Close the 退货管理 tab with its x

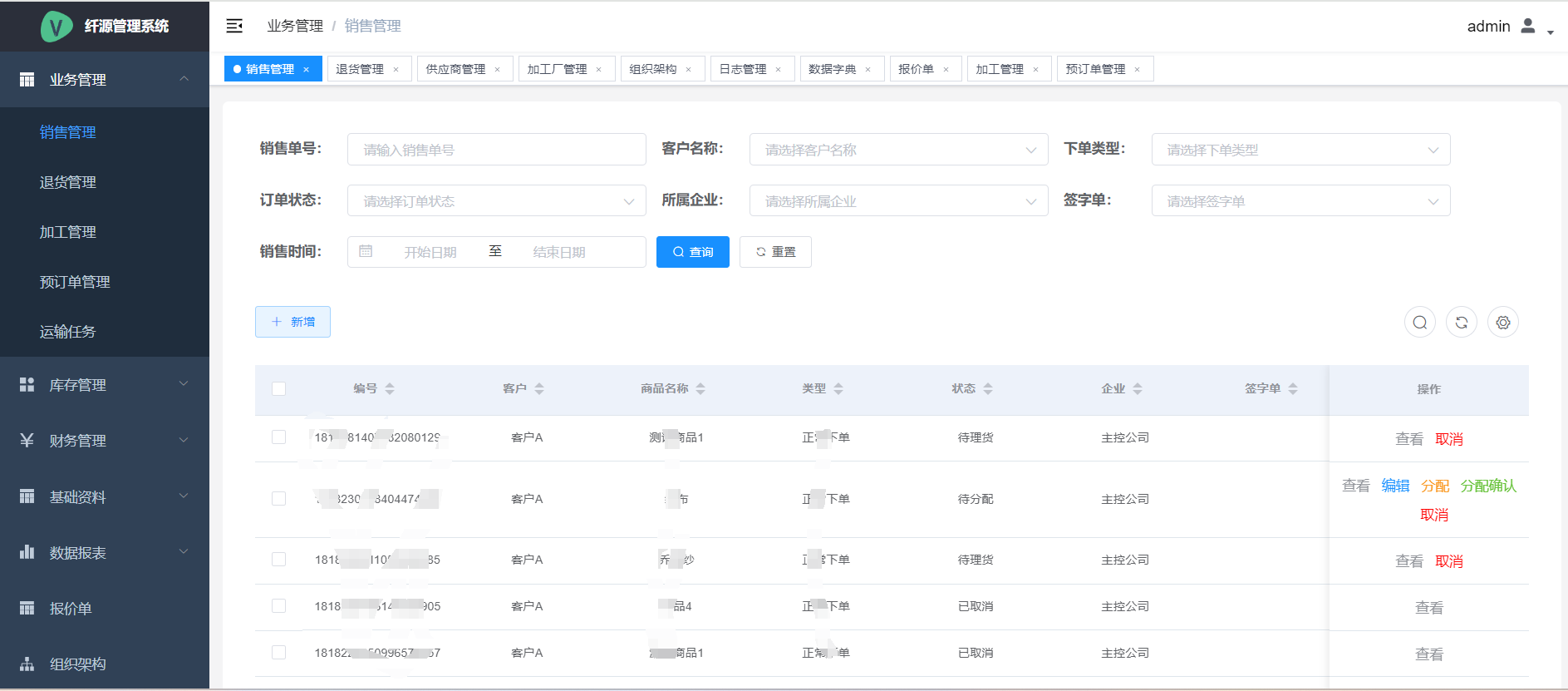click(396, 70)
